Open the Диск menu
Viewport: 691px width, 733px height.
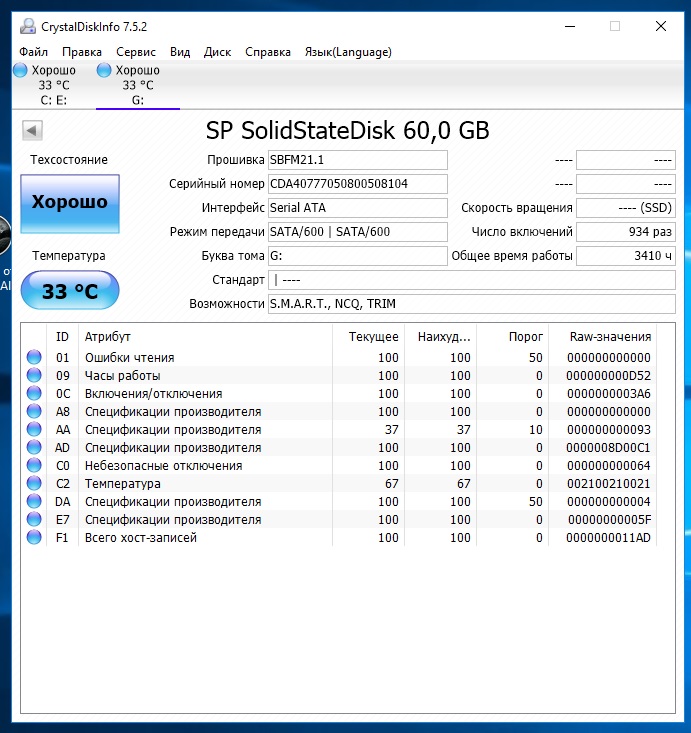point(217,52)
